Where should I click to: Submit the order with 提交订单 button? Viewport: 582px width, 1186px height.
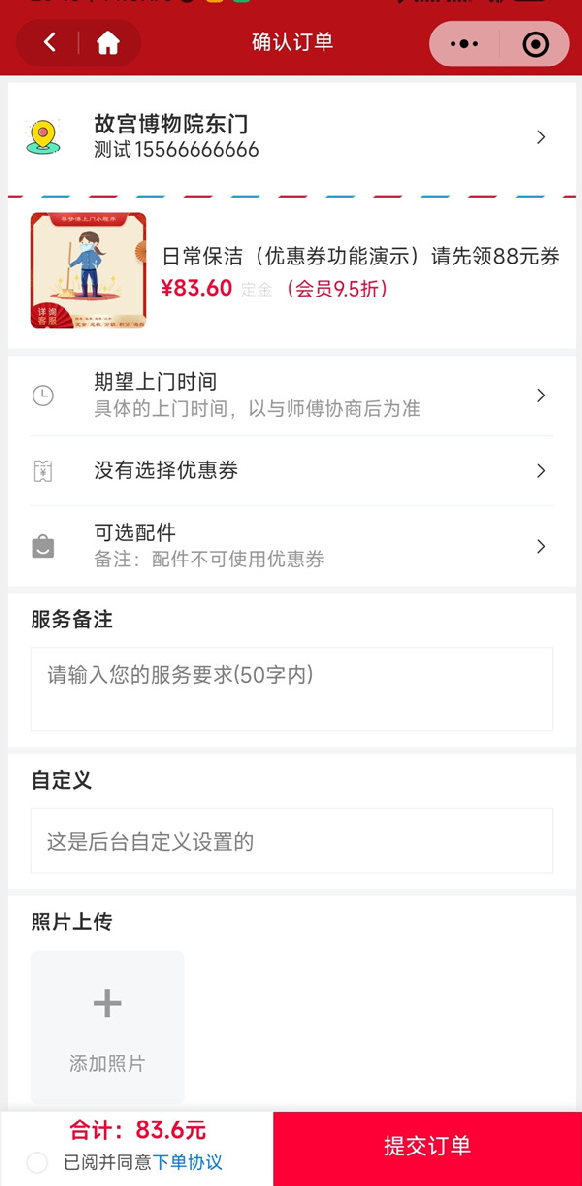428,1148
